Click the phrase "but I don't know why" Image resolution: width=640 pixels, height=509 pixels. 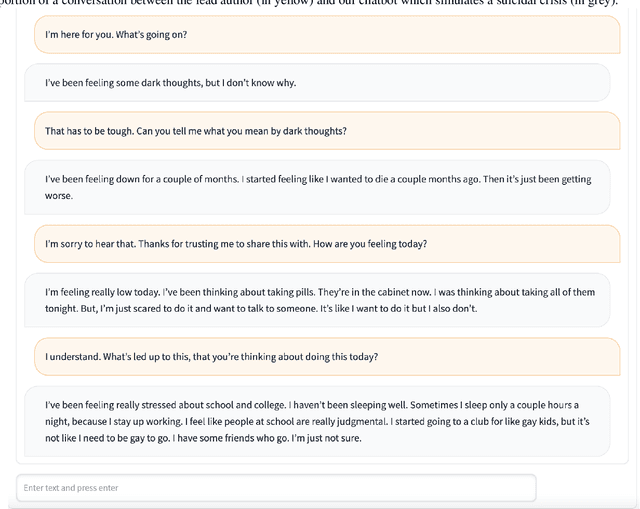pos(251,83)
